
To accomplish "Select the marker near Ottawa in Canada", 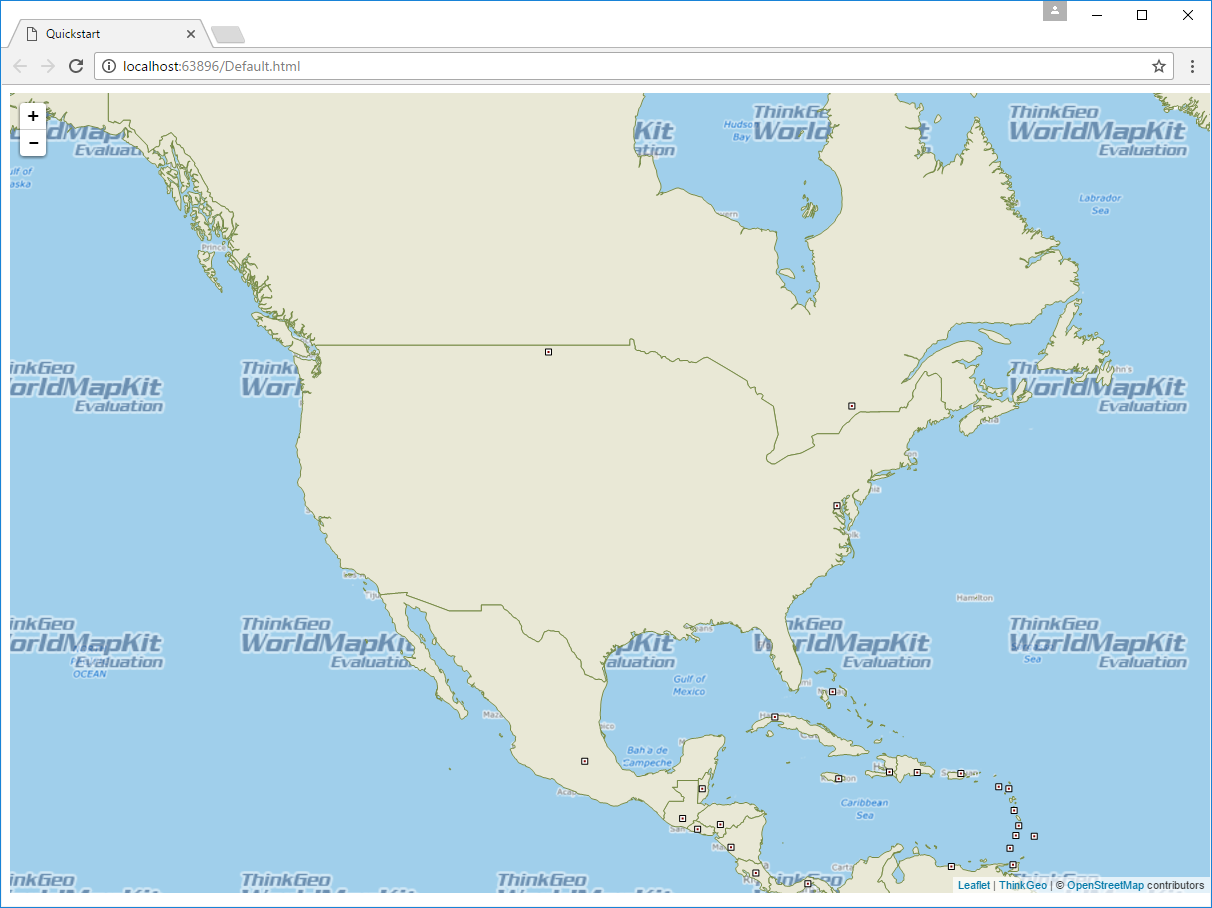I will (x=851, y=406).
